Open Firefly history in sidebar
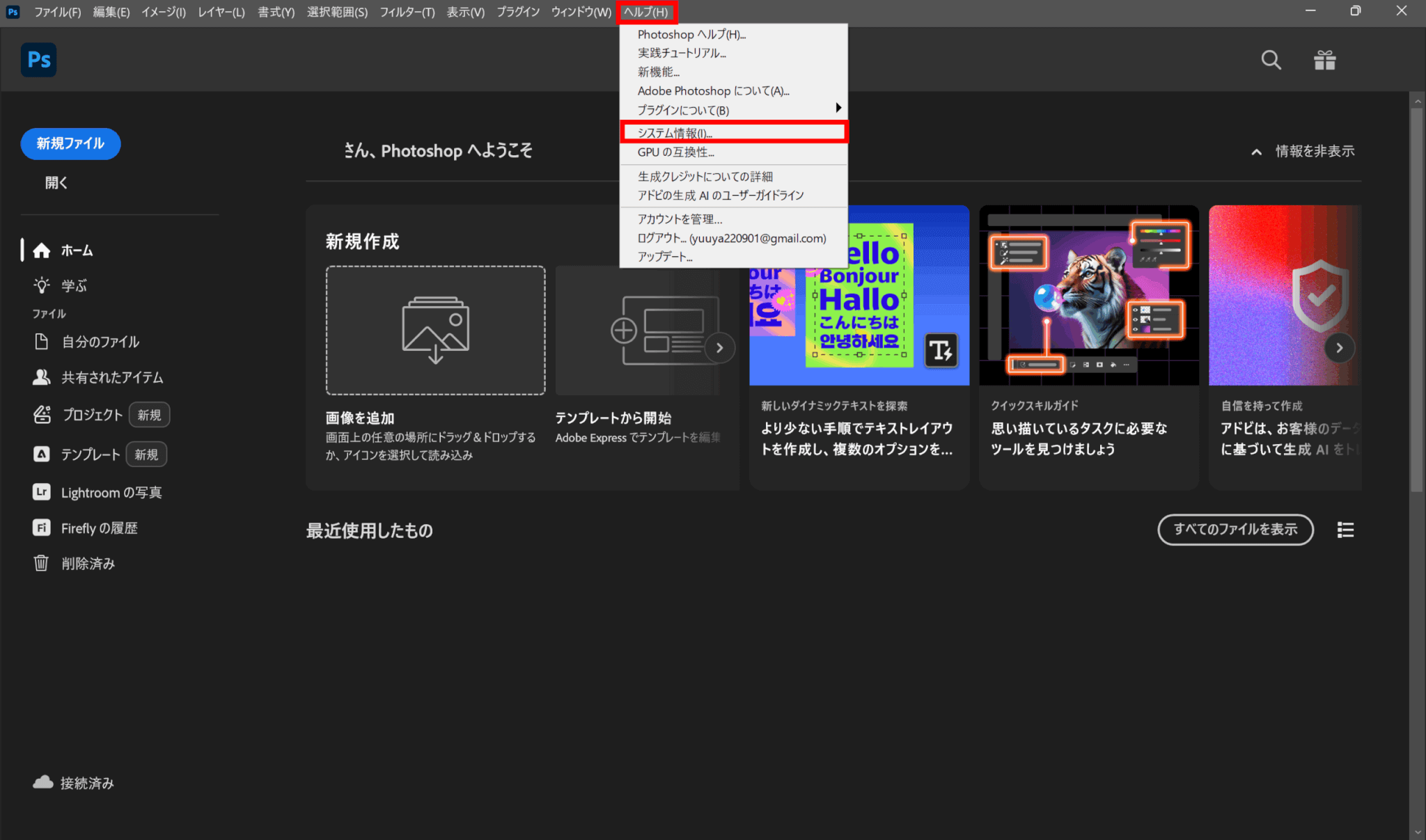 [x=99, y=528]
